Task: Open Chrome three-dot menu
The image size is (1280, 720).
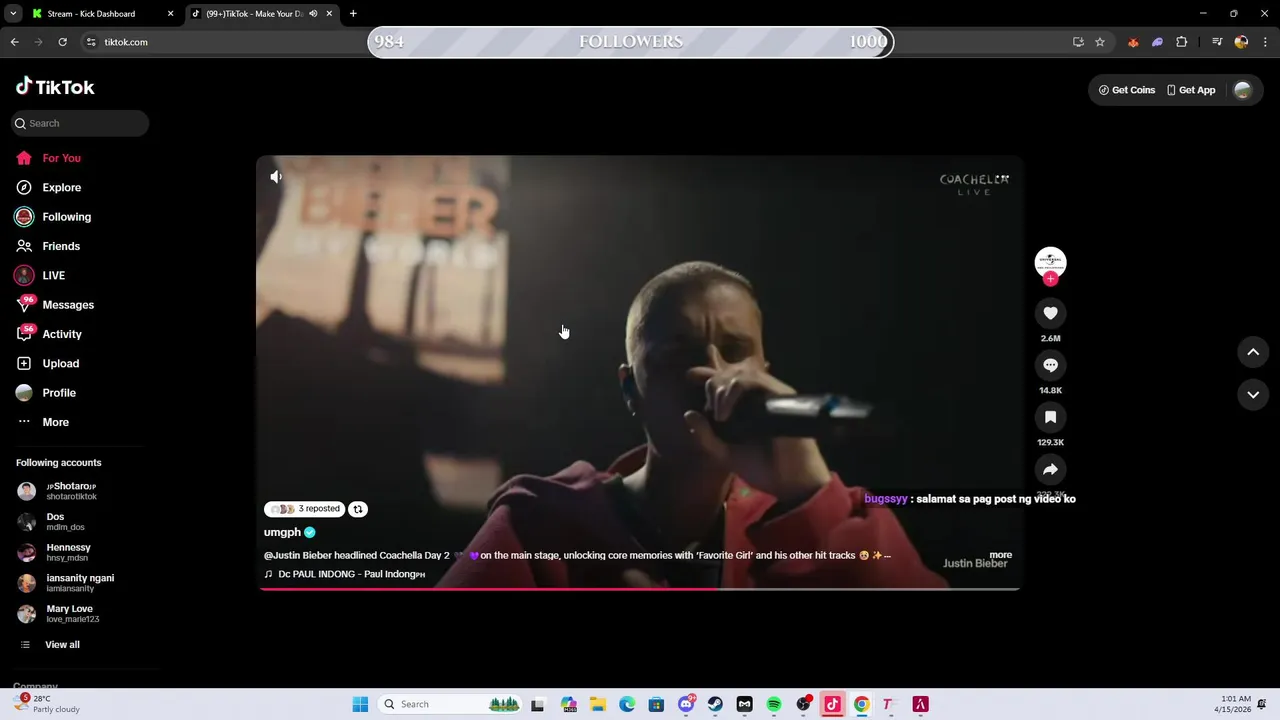Action: pos(1266,42)
